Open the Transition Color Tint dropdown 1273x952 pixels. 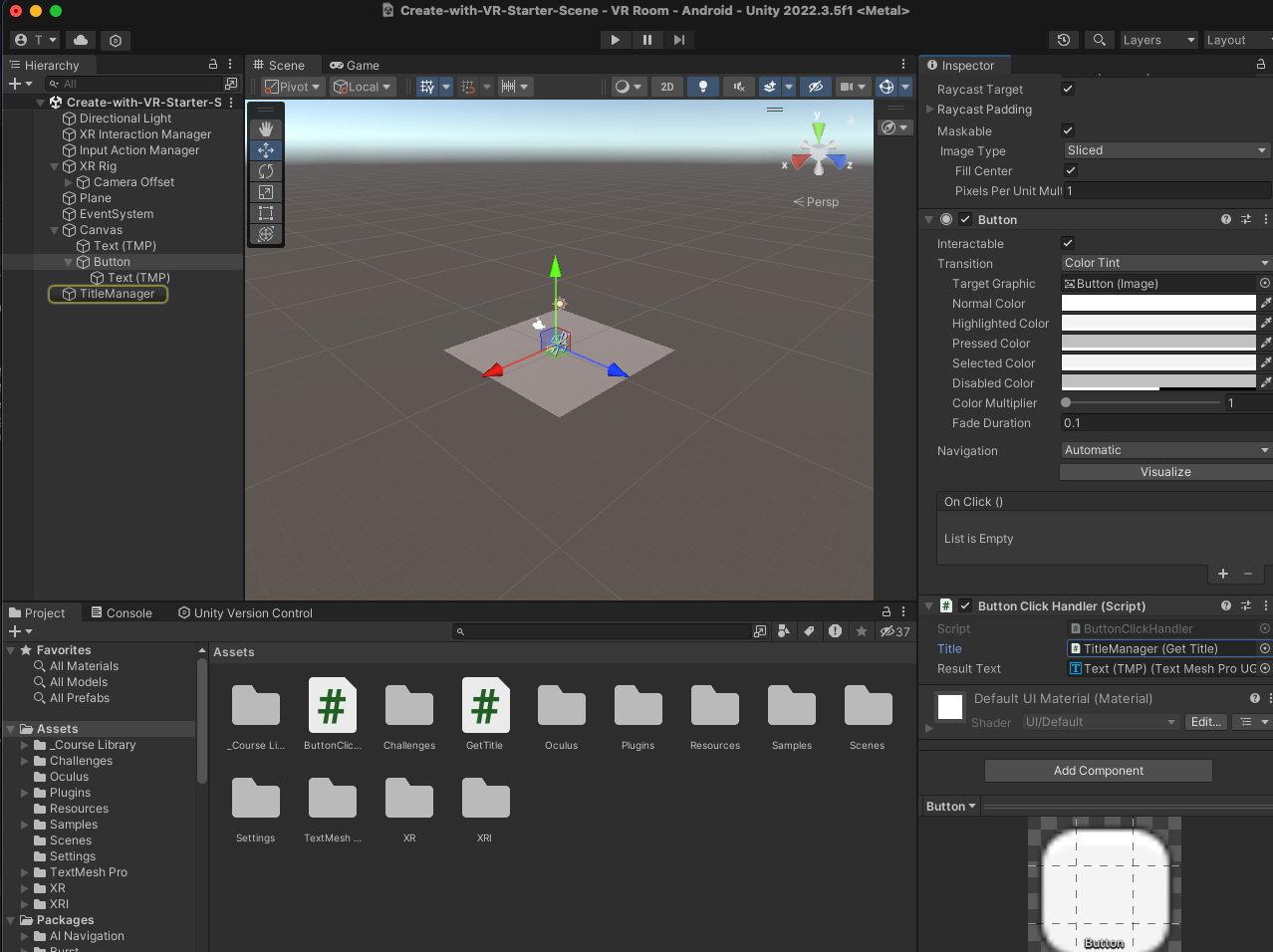click(x=1165, y=263)
